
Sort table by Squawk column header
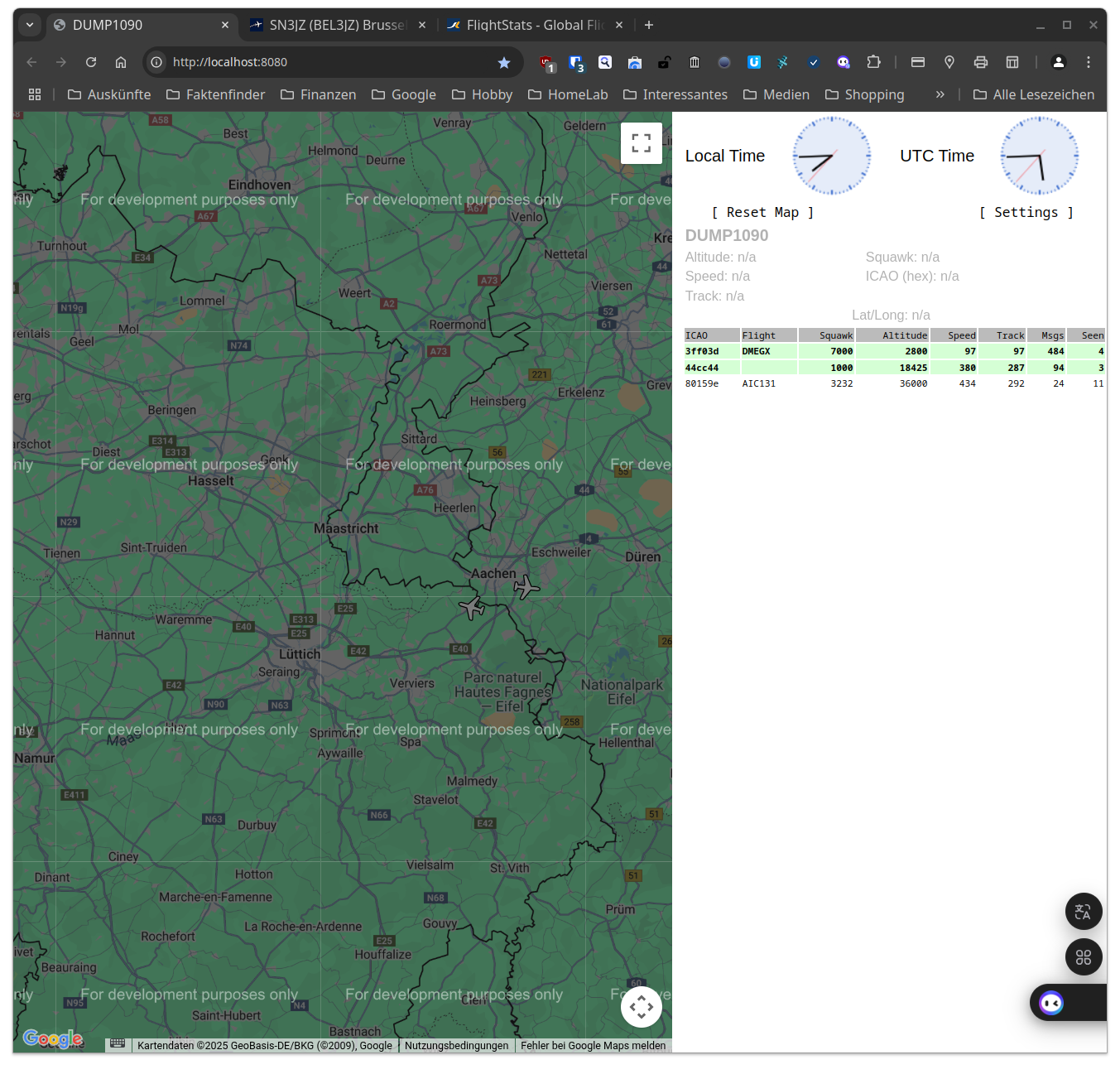(826, 335)
